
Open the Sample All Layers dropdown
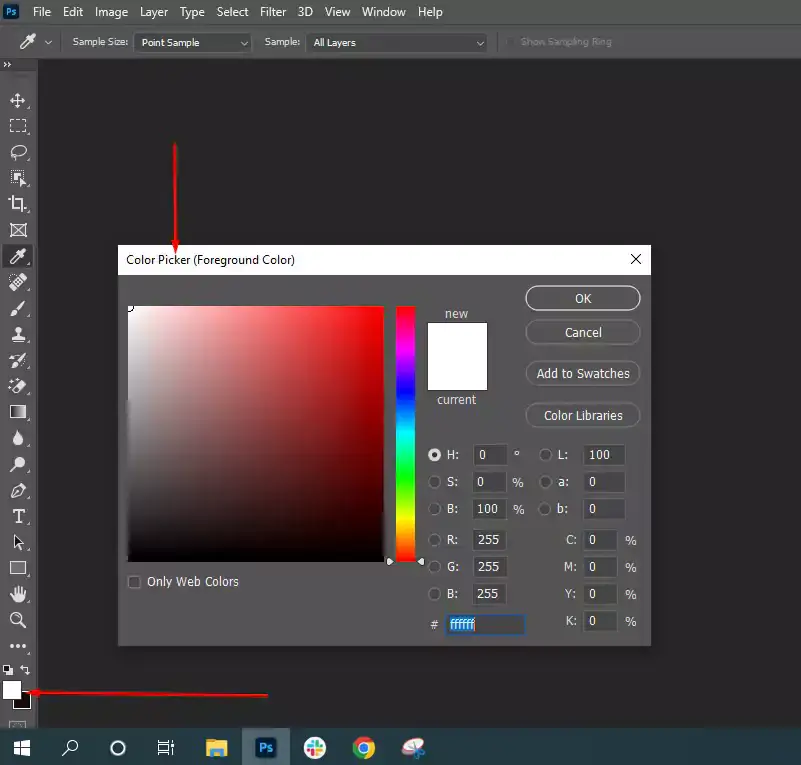(396, 42)
